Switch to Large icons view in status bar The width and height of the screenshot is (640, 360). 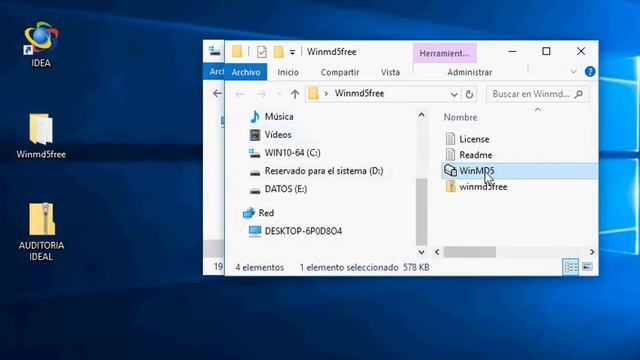point(587,267)
